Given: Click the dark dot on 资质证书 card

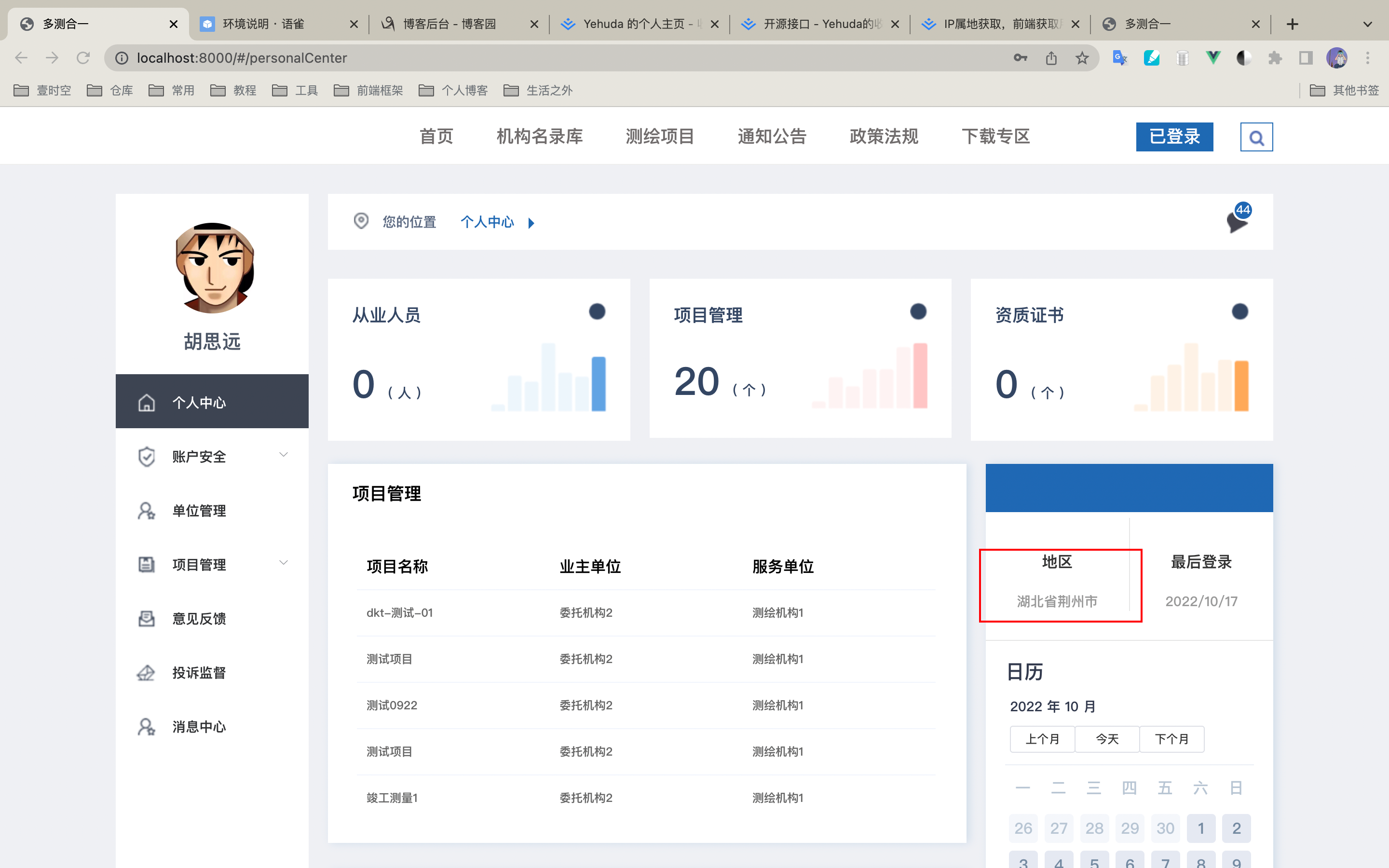Looking at the screenshot, I should pyautogui.click(x=1240, y=312).
